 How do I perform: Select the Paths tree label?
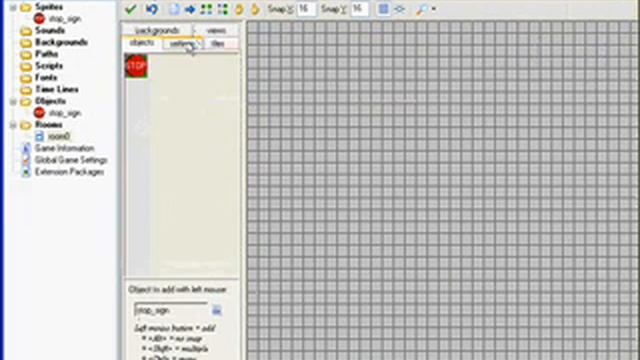(x=47, y=54)
